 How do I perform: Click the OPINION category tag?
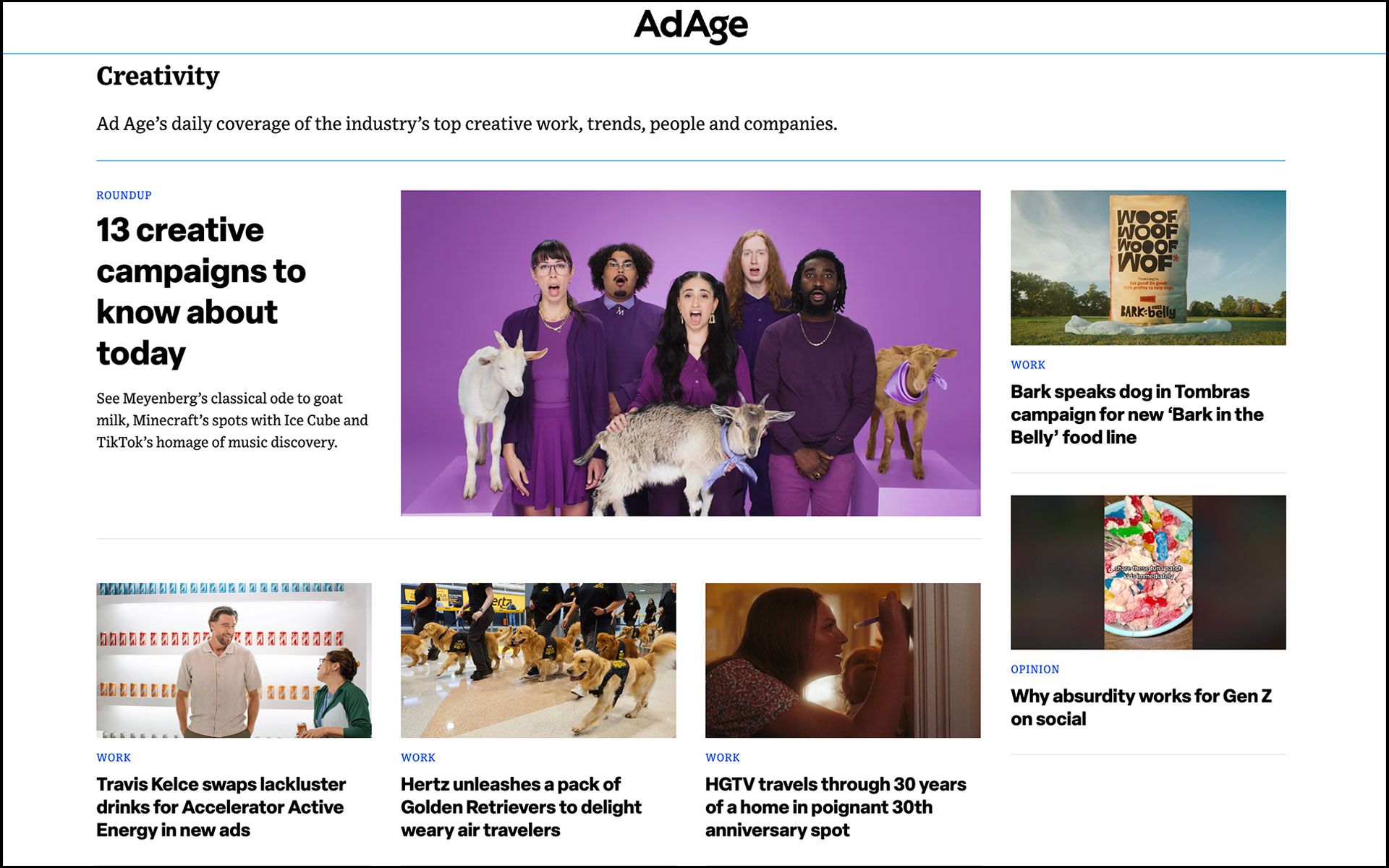pyautogui.click(x=1035, y=670)
